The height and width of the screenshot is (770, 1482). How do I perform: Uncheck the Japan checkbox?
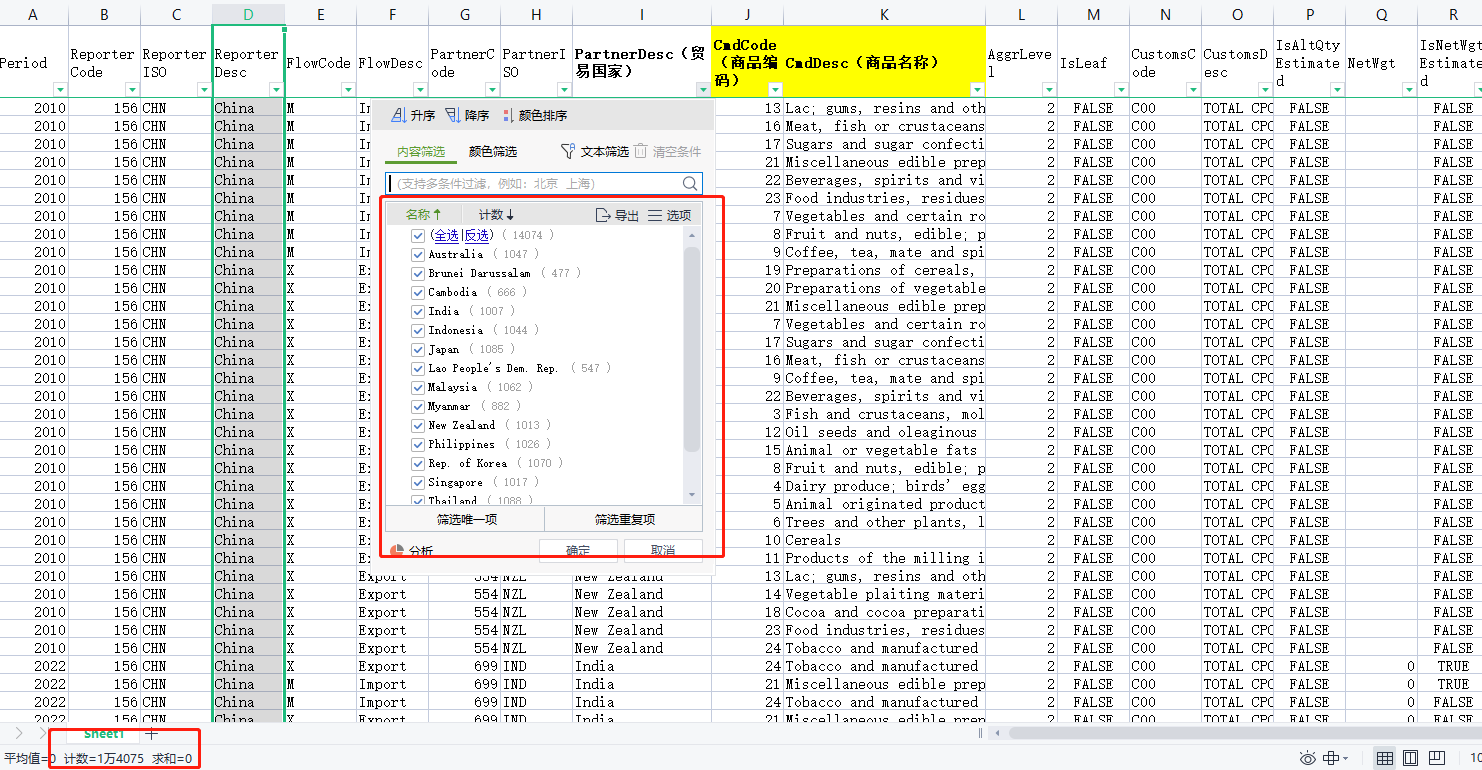[419, 349]
